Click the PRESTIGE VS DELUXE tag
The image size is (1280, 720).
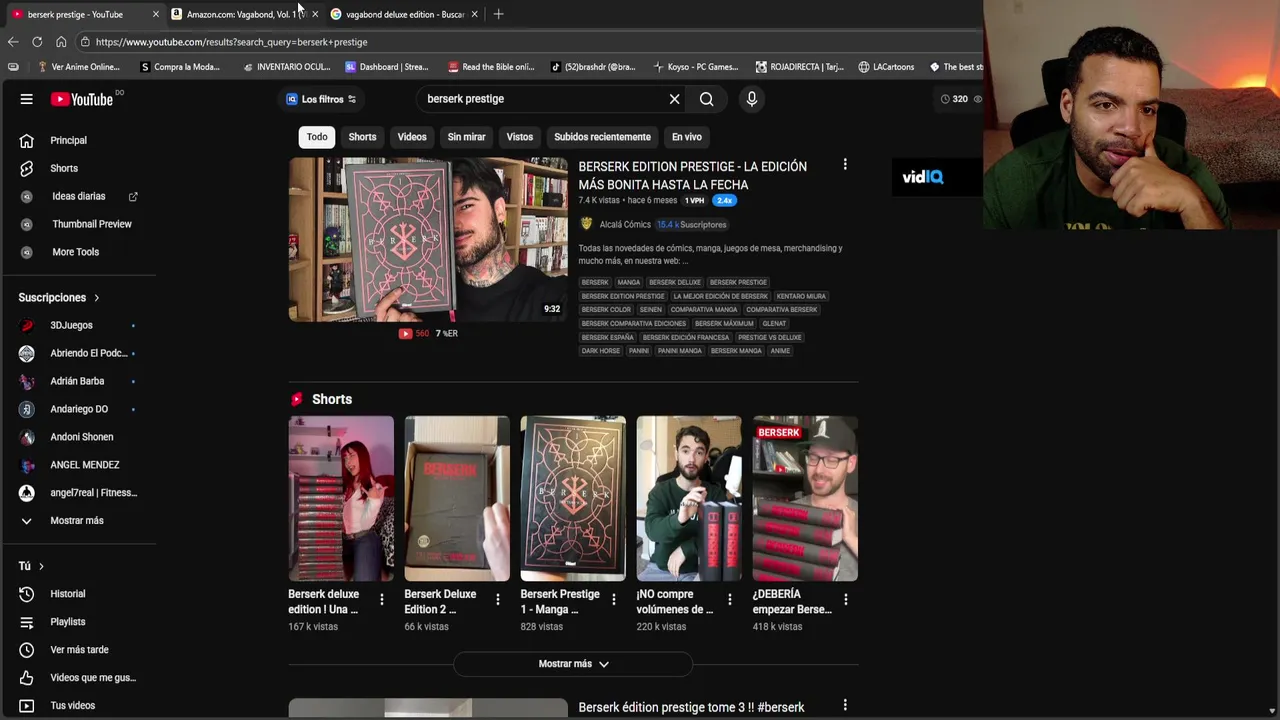click(770, 338)
